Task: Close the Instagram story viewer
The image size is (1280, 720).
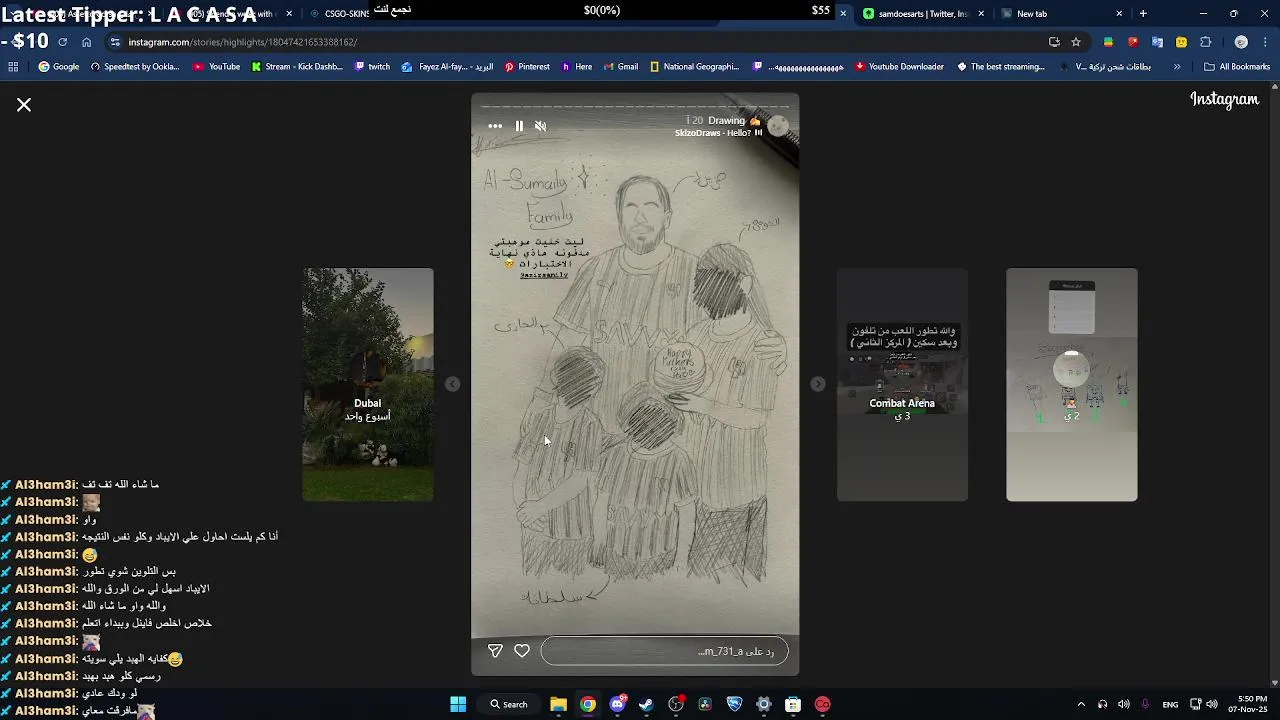Action: [24, 105]
